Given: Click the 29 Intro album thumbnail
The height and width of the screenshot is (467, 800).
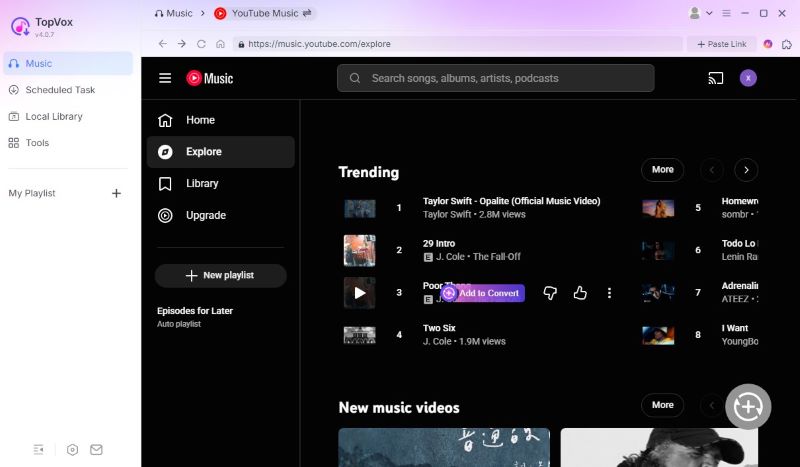Looking at the screenshot, I should point(360,251).
